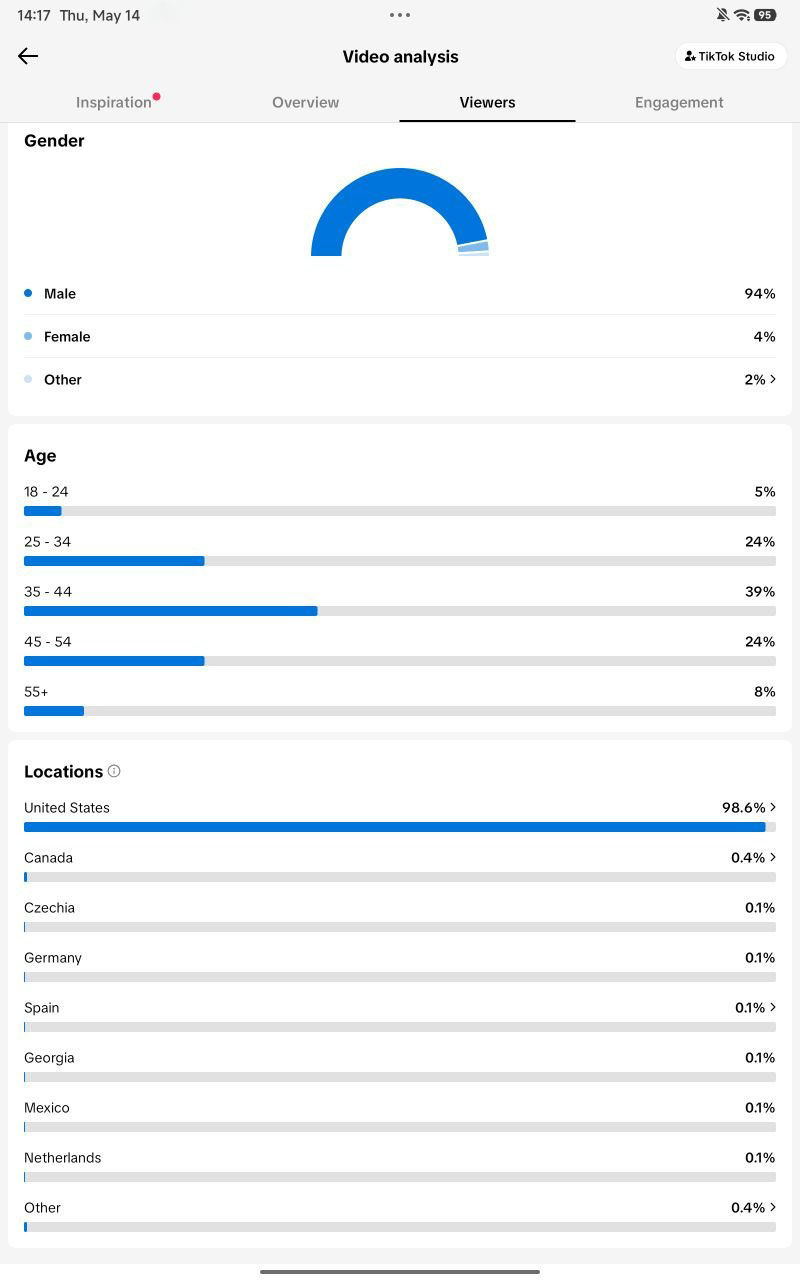Expand the Other gender chevron
Screen dimensions: 800x1280
pyautogui.click(x=773, y=379)
